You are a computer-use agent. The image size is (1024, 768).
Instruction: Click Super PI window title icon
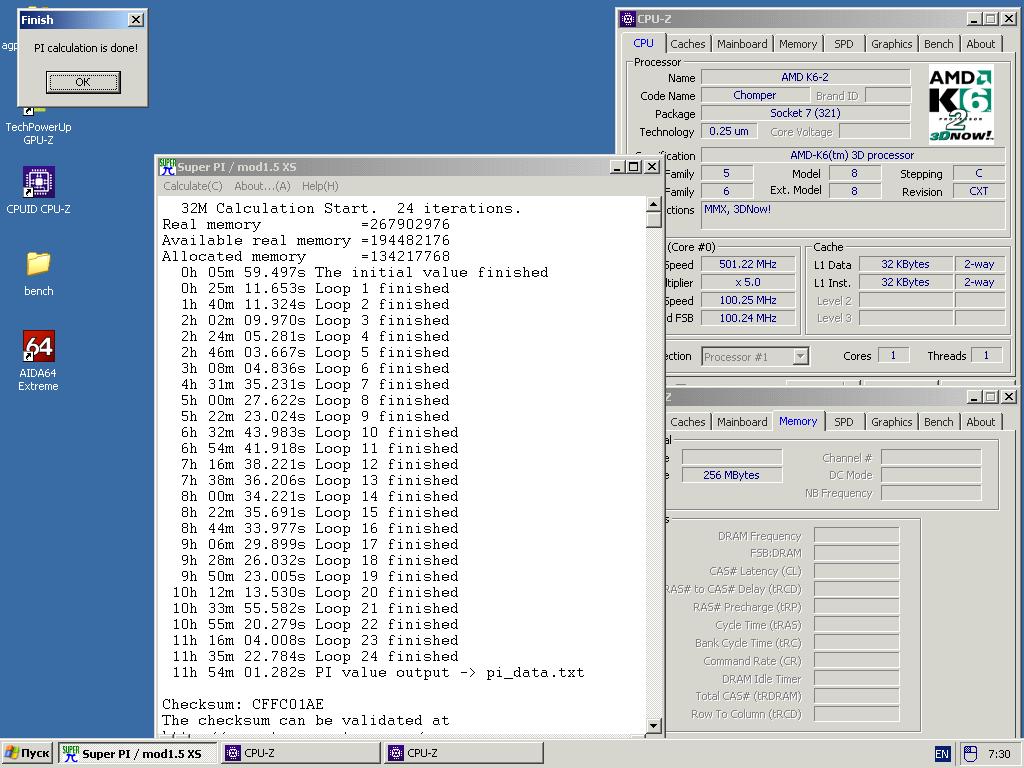[x=167, y=167]
